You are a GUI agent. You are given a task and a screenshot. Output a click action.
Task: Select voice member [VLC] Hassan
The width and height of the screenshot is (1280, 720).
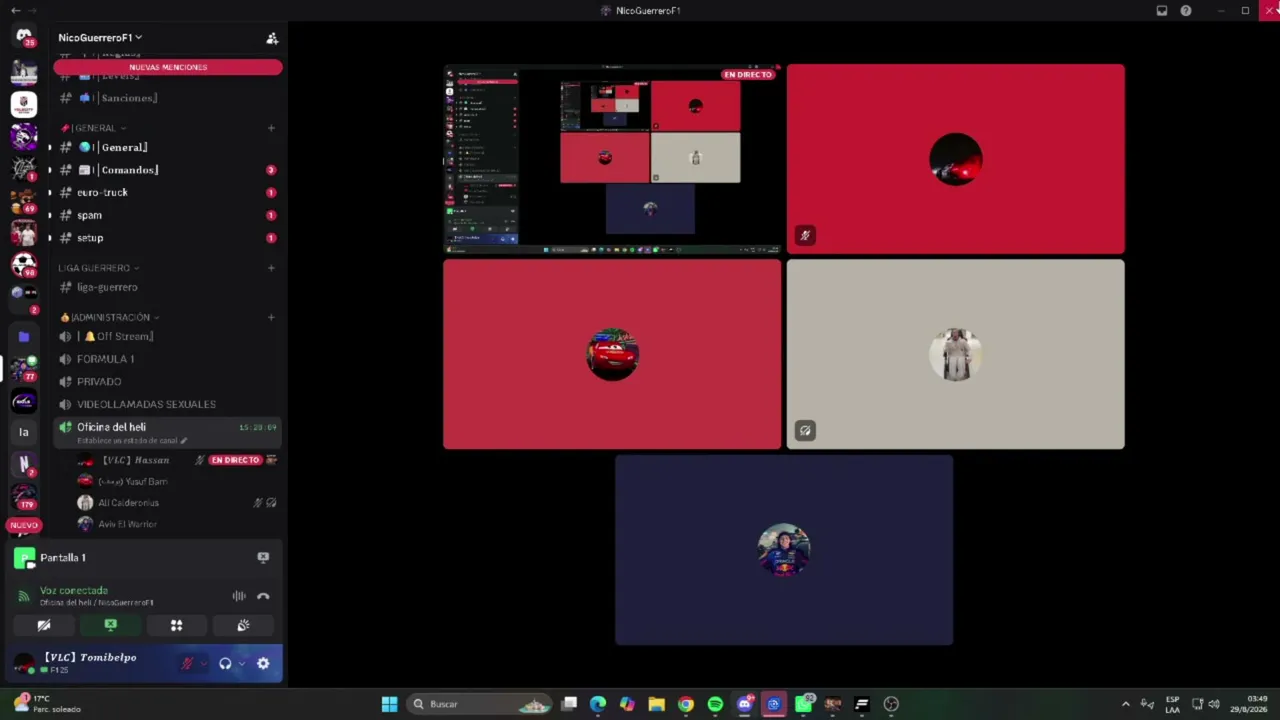coord(178,460)
